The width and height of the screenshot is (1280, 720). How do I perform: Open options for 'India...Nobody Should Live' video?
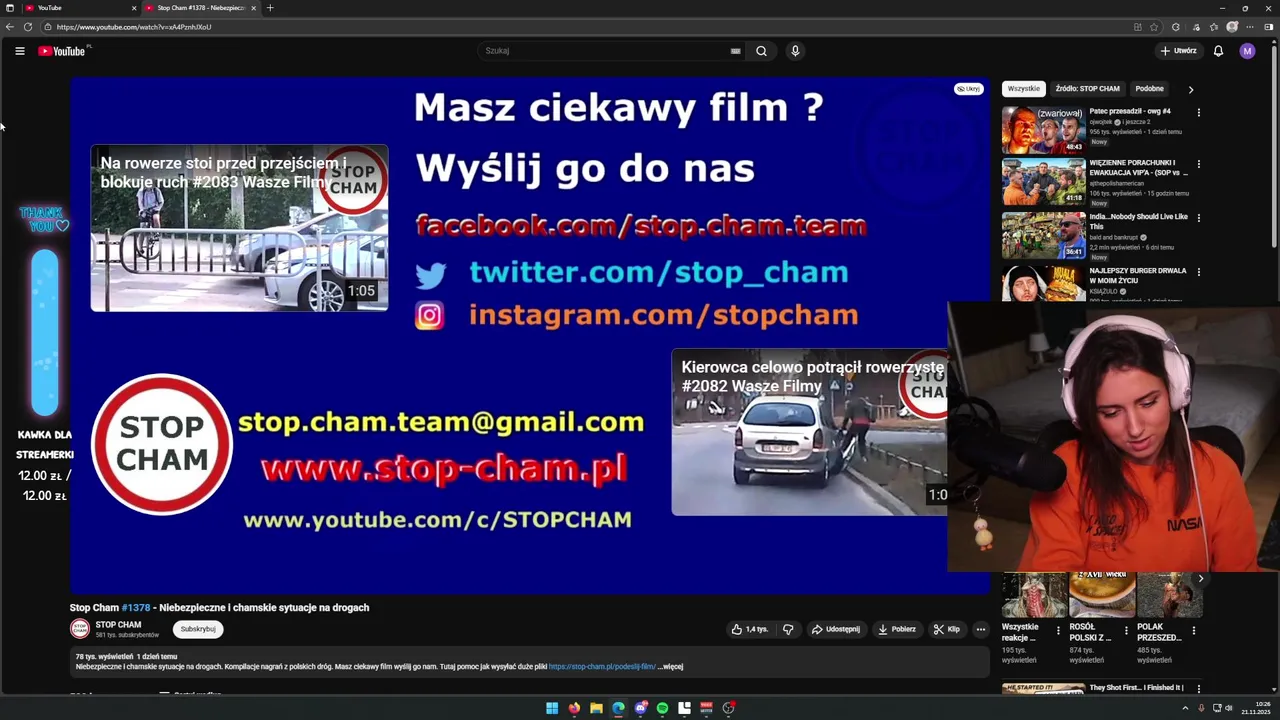[x=1198, y=218]
